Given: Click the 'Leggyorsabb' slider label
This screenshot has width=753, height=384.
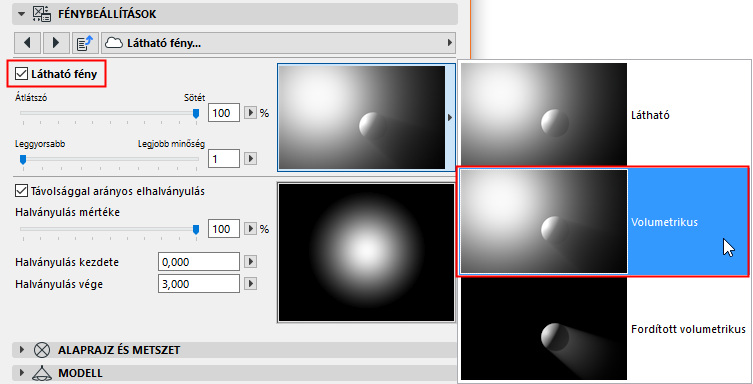Looking at the screenshot, I should 40,144.
